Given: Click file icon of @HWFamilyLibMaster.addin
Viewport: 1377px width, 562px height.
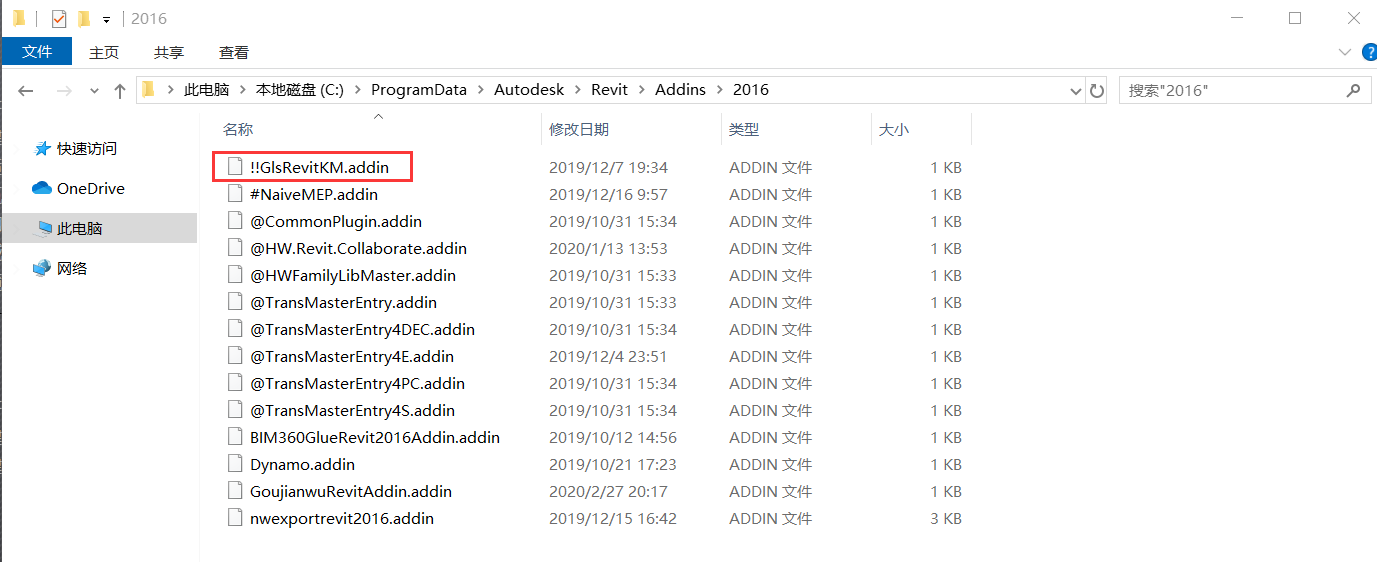Looking at the screenshot, I should click(x=235, y=275).
